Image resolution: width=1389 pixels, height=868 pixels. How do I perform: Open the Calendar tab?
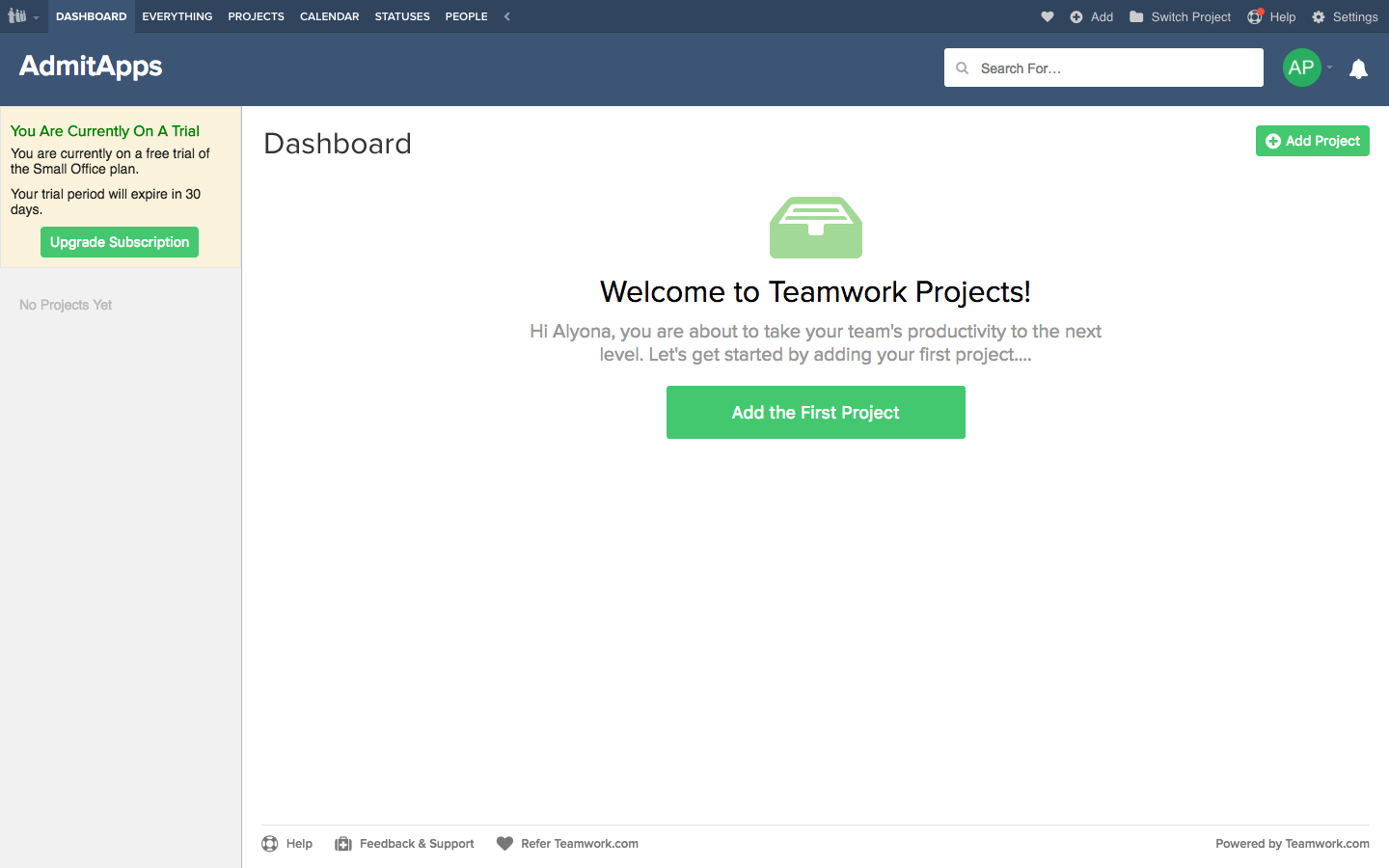[x=329, y=16]
